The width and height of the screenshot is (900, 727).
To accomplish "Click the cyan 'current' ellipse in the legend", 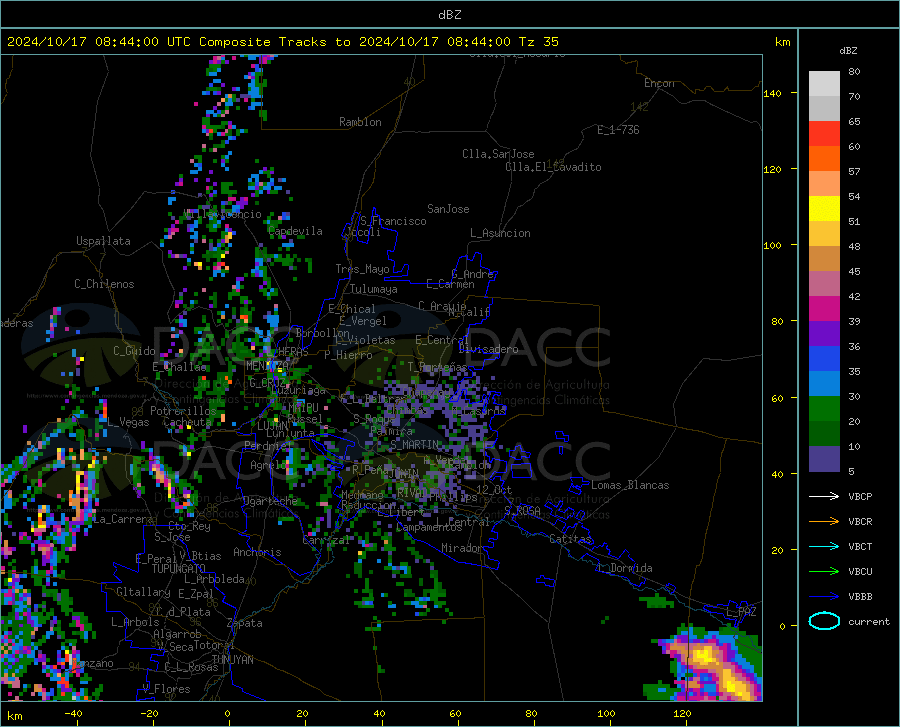I will (824, 621).
